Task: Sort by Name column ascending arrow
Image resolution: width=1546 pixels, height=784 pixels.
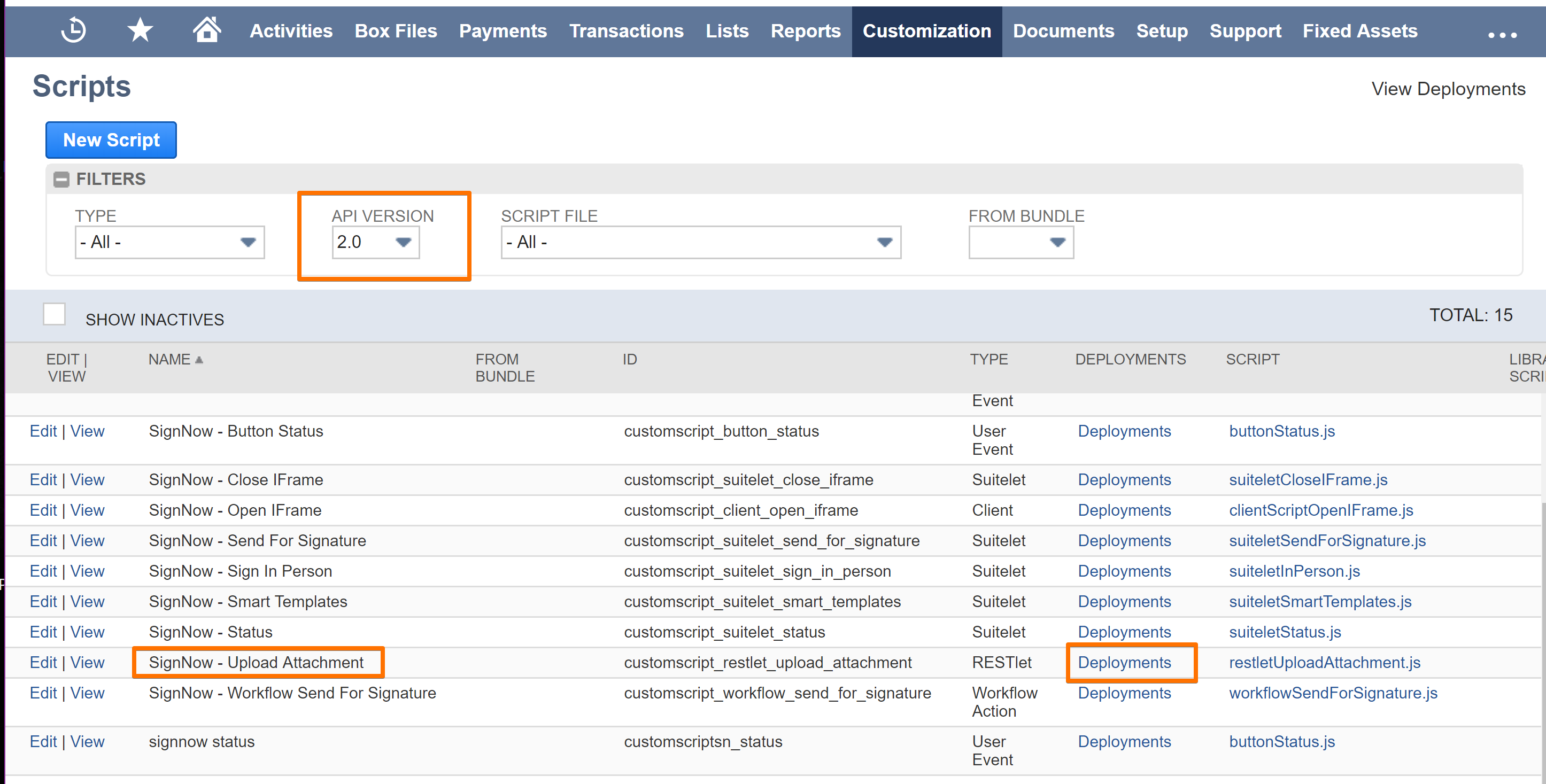Action: 199,360
